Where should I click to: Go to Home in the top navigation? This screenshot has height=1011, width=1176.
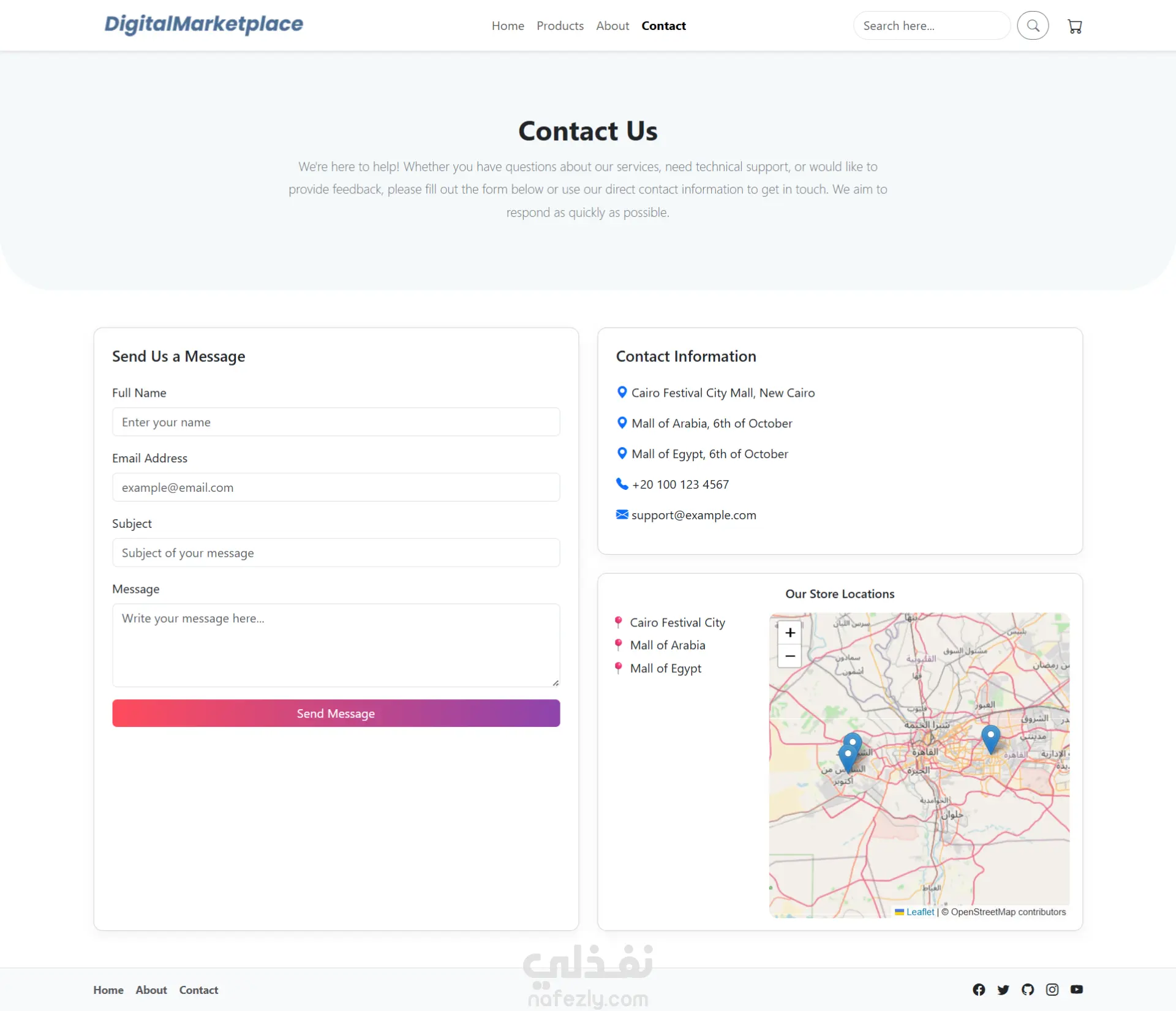coord(508,26)
